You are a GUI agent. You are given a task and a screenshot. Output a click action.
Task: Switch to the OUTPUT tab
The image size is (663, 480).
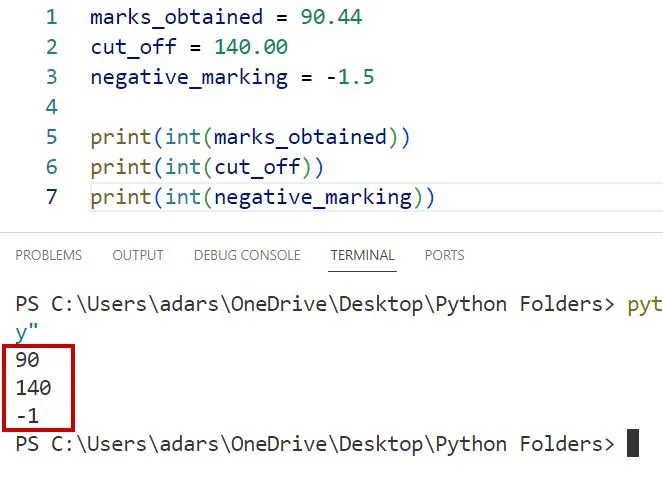(138, 255)
